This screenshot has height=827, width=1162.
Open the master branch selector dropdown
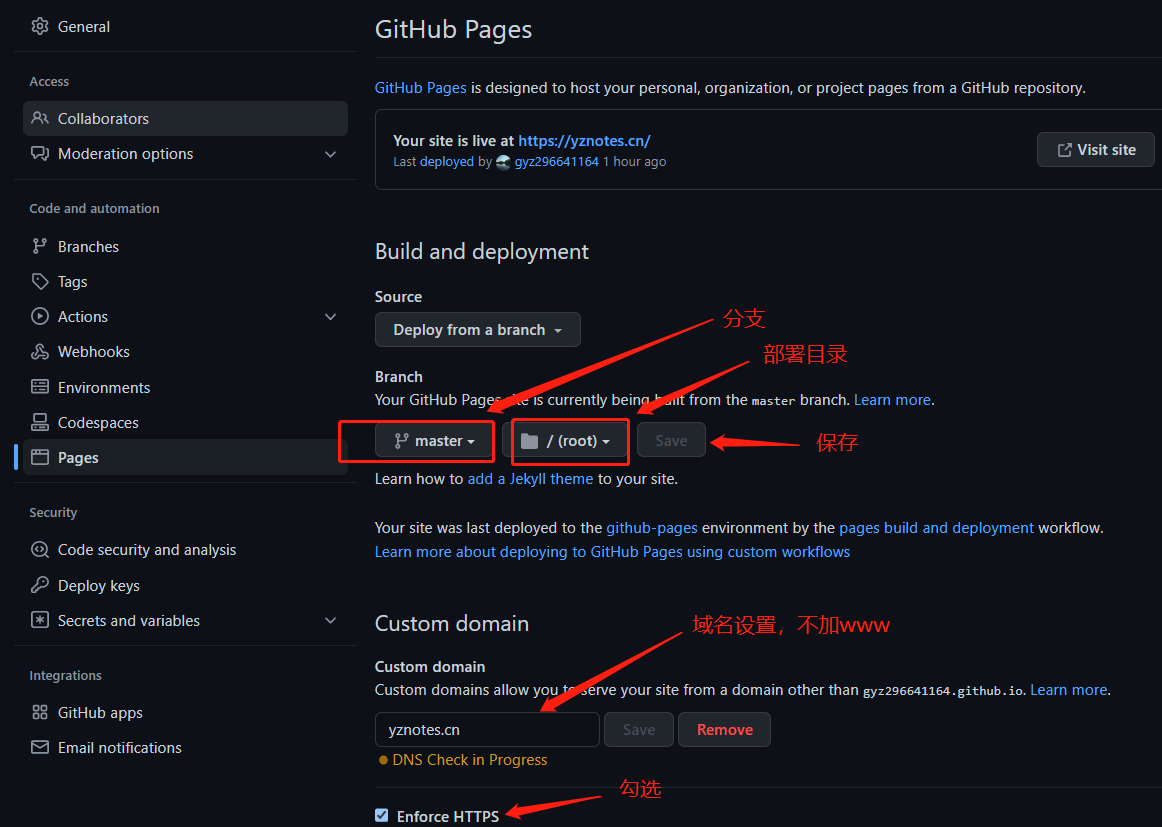coord(433,440)
